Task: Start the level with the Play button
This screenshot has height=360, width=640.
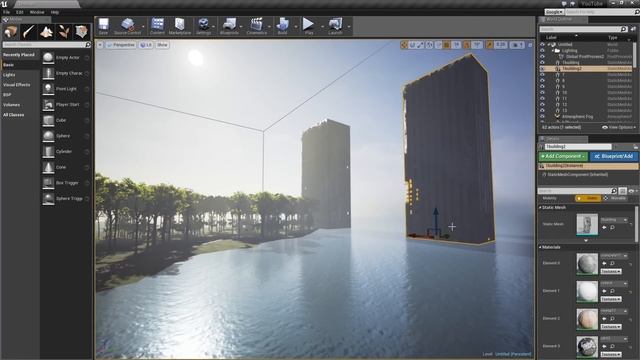Action: 309,26
